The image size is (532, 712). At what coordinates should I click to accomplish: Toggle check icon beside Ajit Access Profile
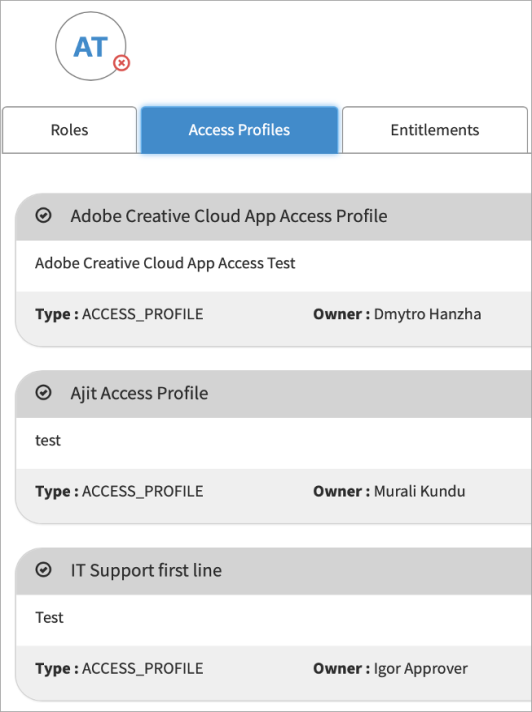pyautogui.click(x=43, y=393)
